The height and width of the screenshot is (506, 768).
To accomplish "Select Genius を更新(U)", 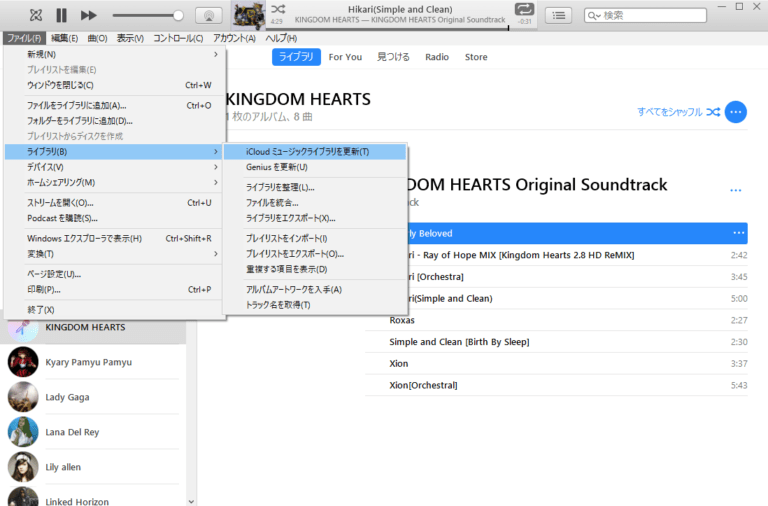I will [x=315, y=167].
